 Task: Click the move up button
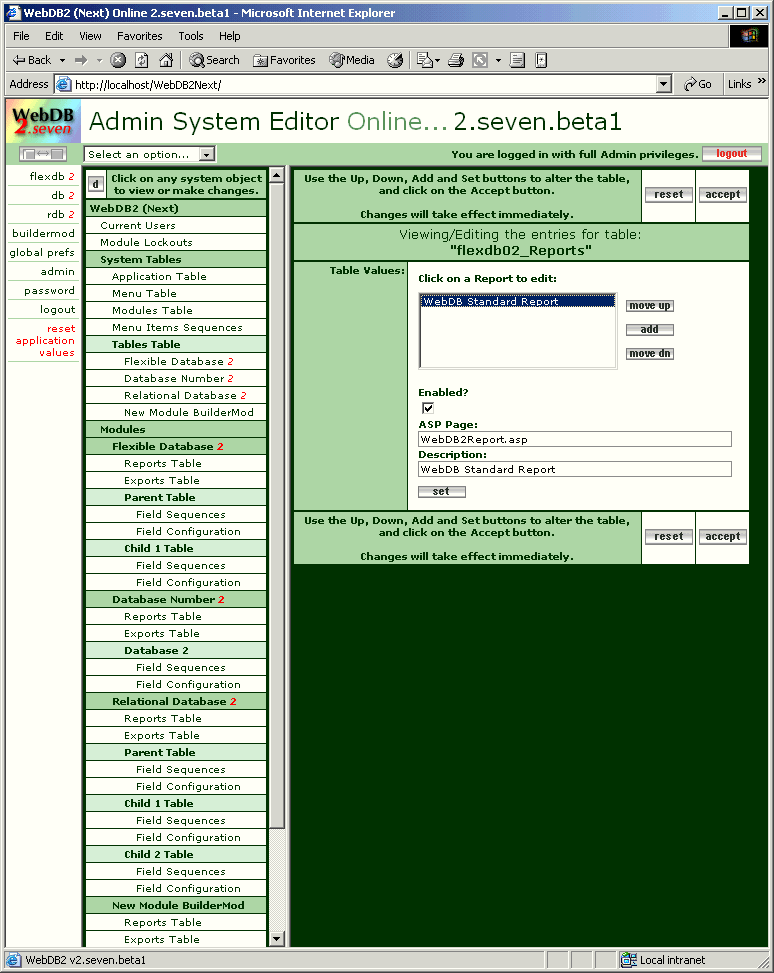(x=649, y=306)
